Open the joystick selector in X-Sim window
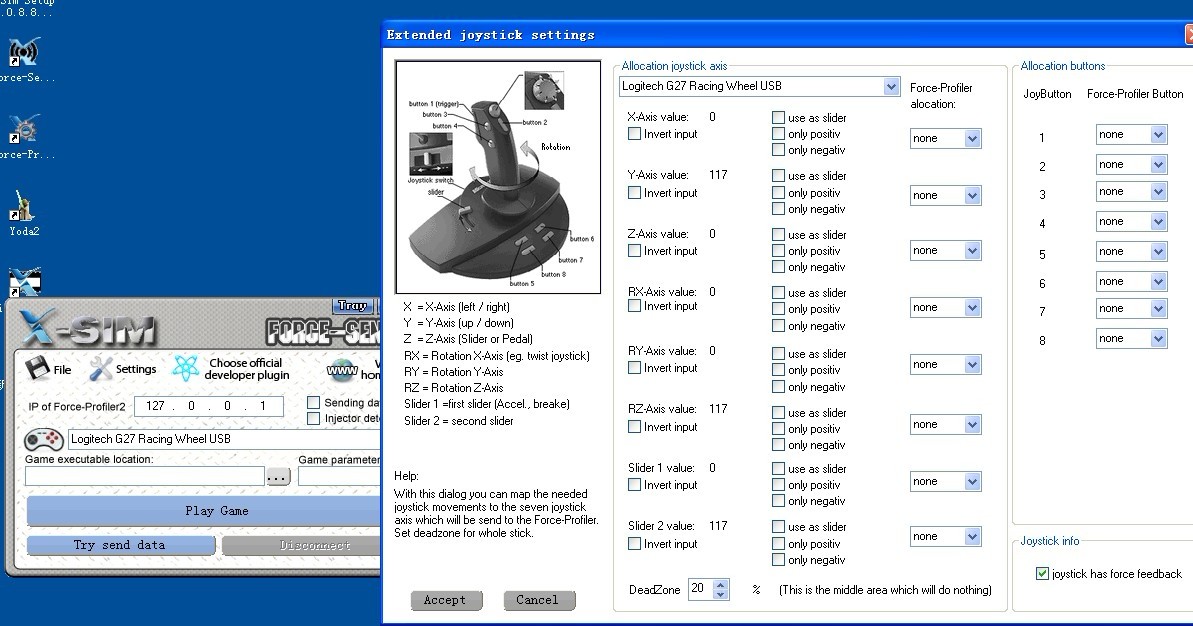The image size is (1193, 626). 224,439
